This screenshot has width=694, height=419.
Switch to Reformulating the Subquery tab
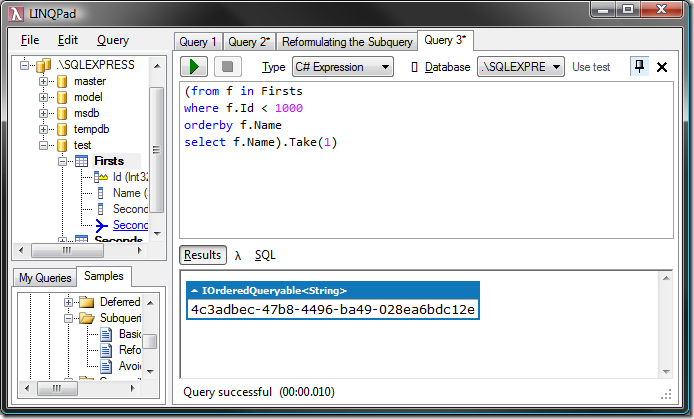click(347, 42)
